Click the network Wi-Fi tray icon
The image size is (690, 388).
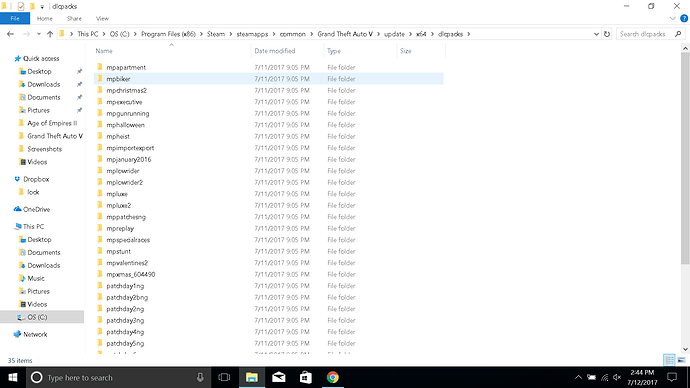pyautogui.click(x=605, y=377)
